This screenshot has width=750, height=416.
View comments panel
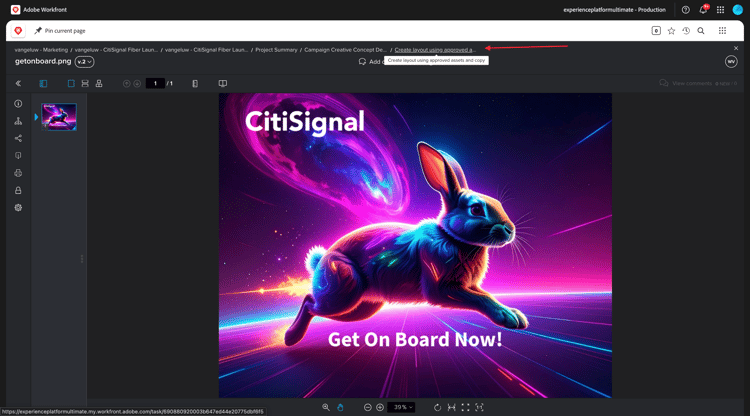point(698,83)
